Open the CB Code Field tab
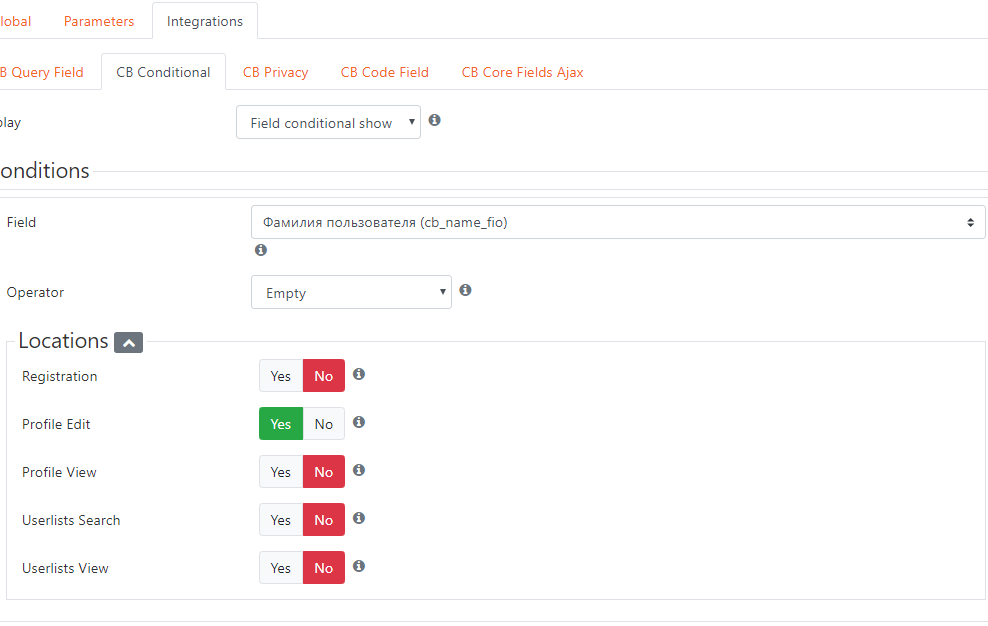 point(384,72)
